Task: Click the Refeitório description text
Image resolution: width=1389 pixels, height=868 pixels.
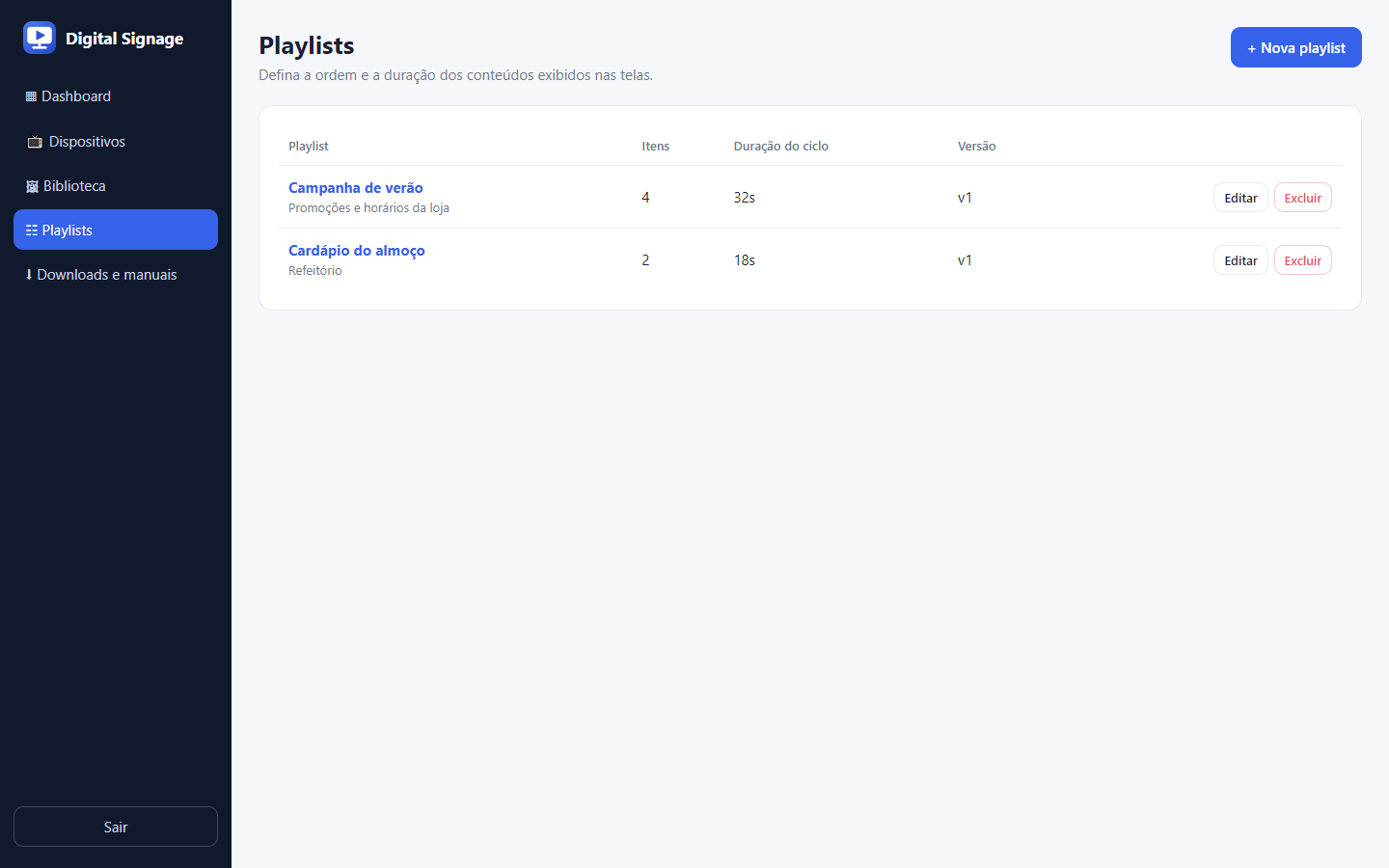Action: tap(315, 271)
